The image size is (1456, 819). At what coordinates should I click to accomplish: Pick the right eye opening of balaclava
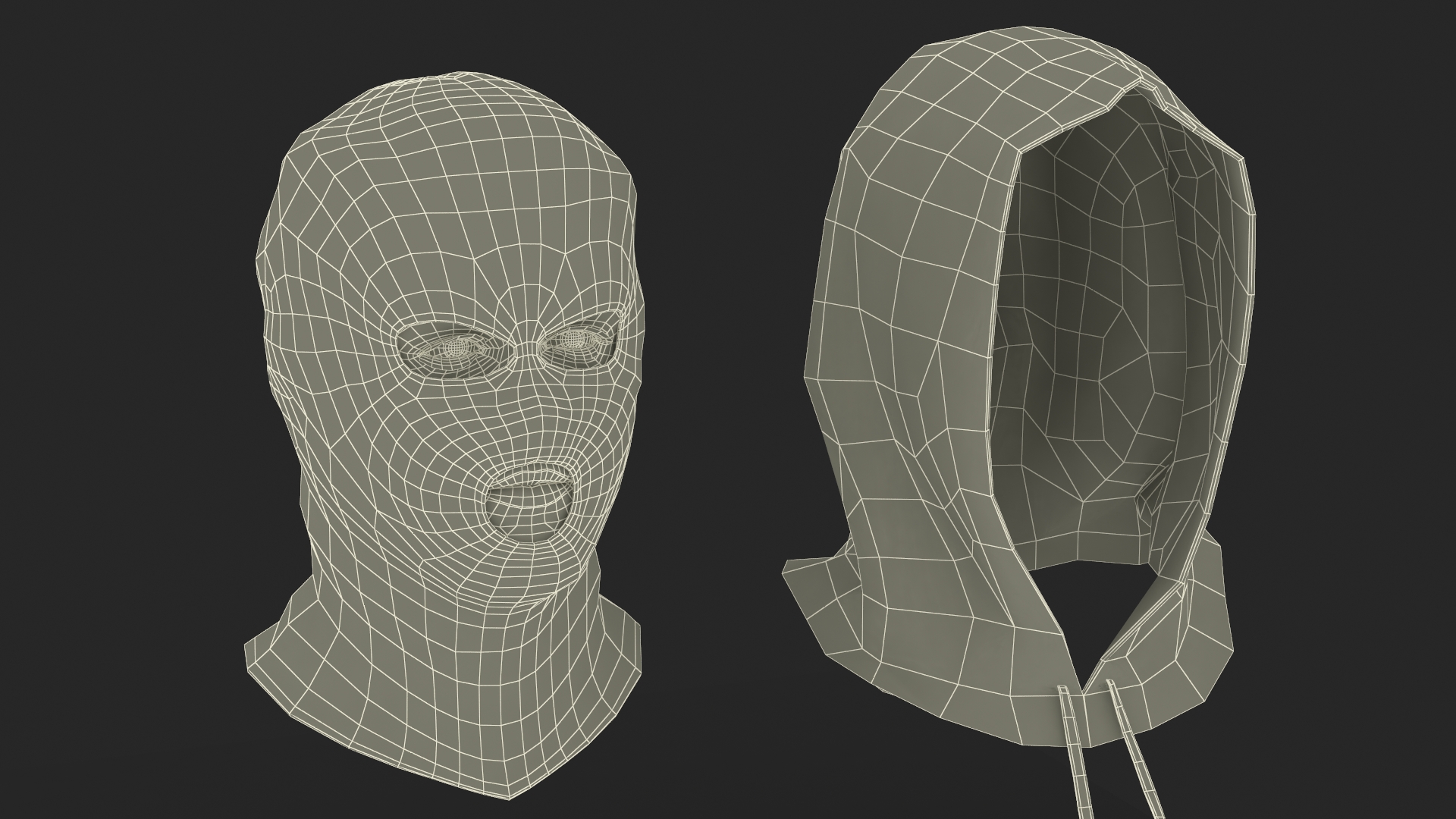pyautogui.click(x=578, y=342)
